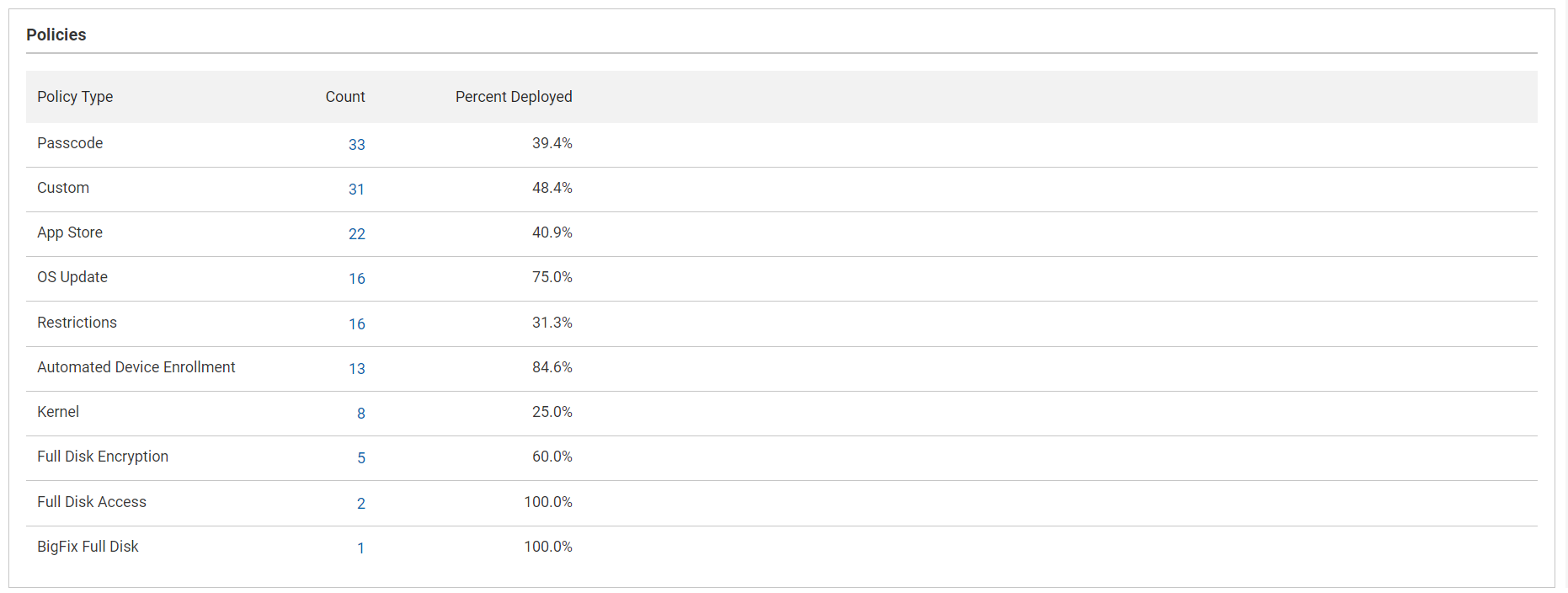The image size is (1568, 593).
Task: Click the Policies panel title
Action: [56, 35]
